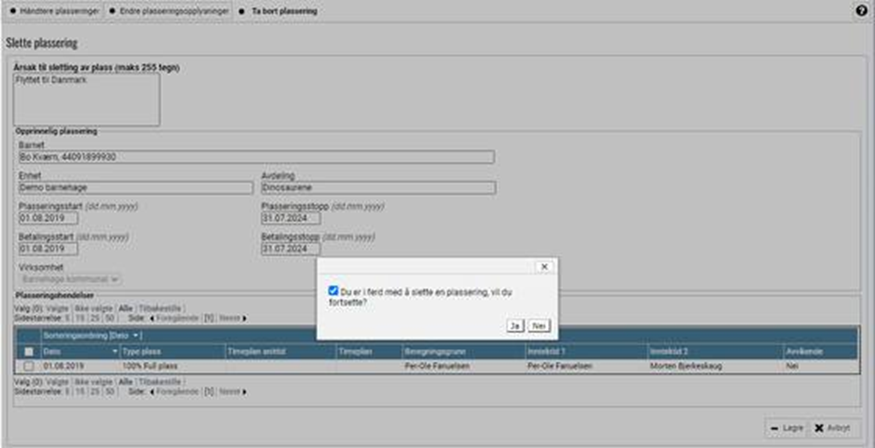Screen dimensions: 875x448
Task: Click the Avbryt cancel X button
Action: click(x=832, y=427)
